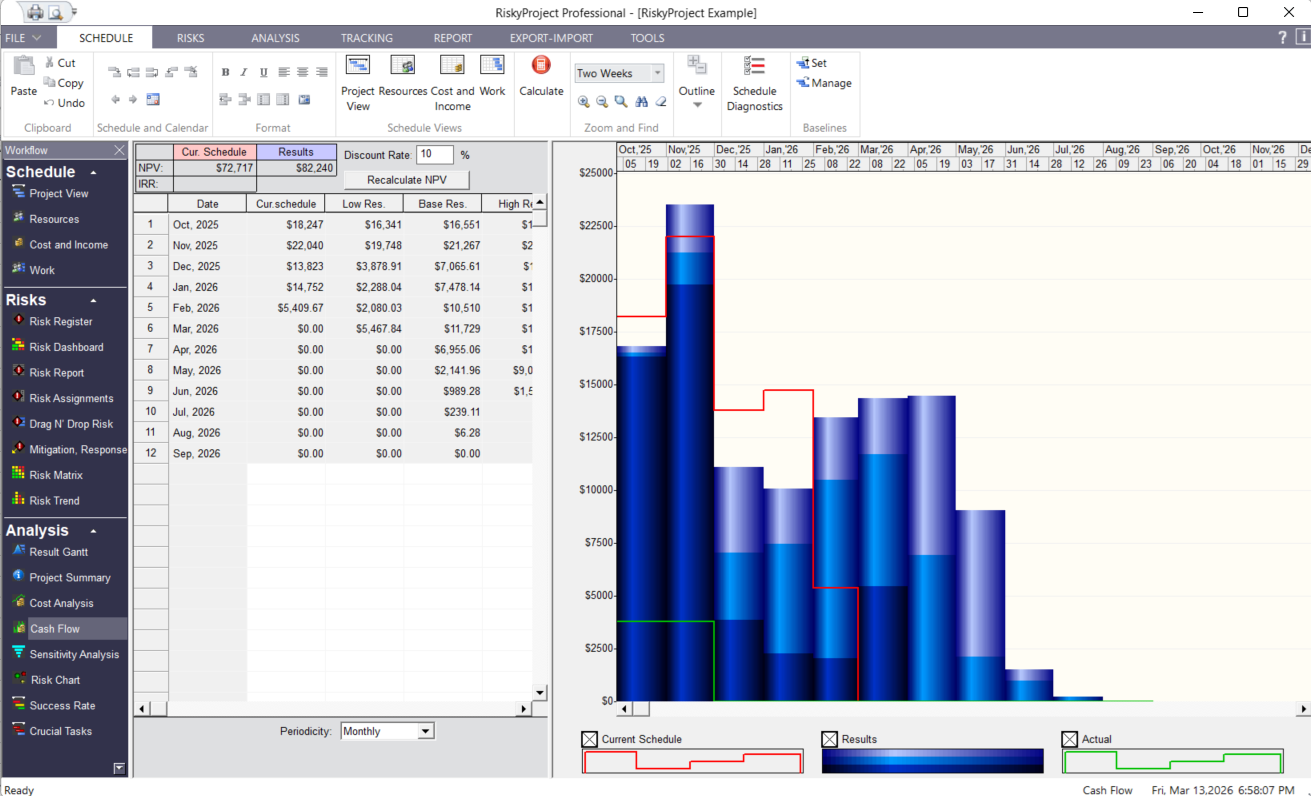Open the TOOLS menu

pyautogui.click(x=646, y=37)
